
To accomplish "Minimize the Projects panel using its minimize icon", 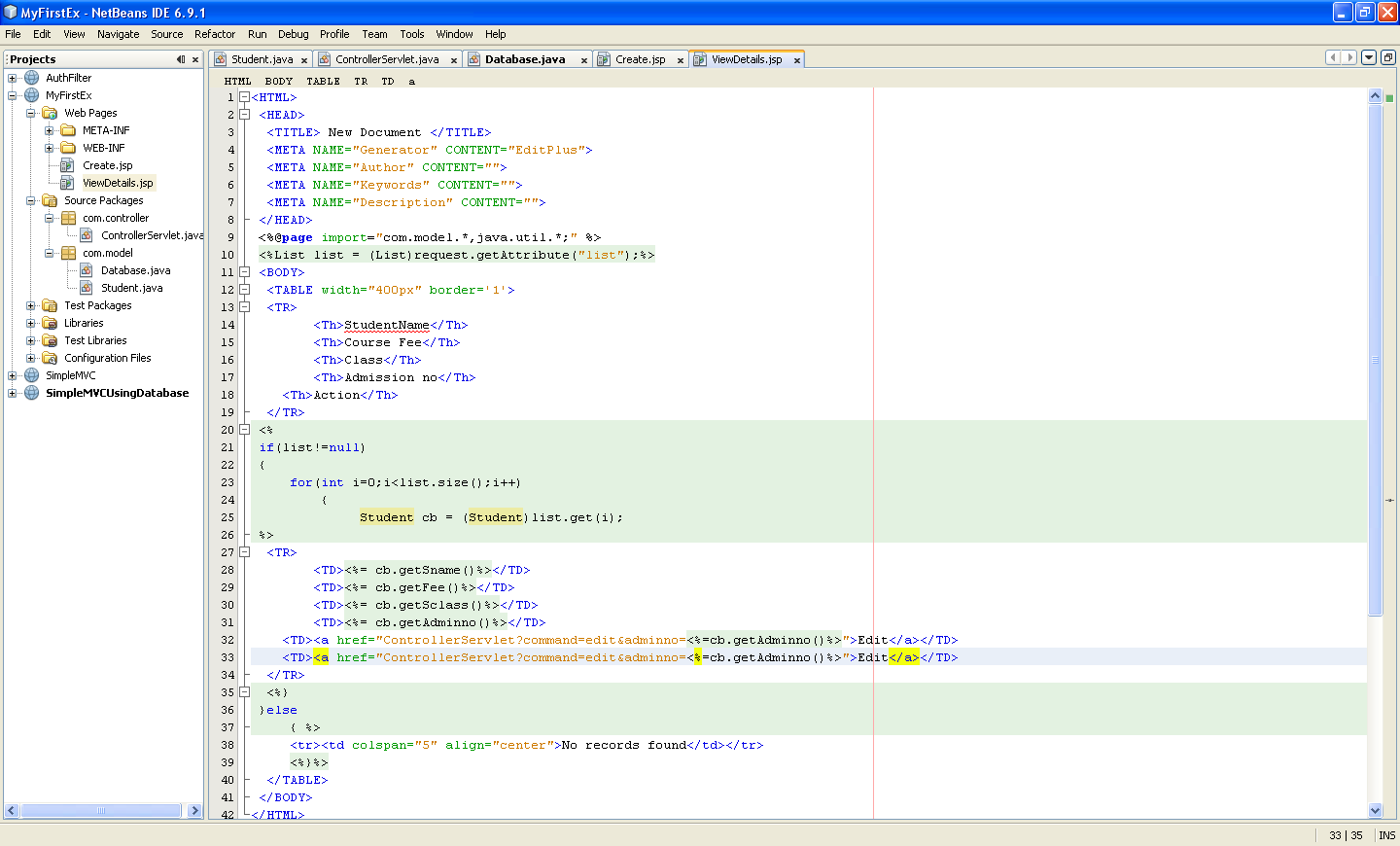I will 179,58.
